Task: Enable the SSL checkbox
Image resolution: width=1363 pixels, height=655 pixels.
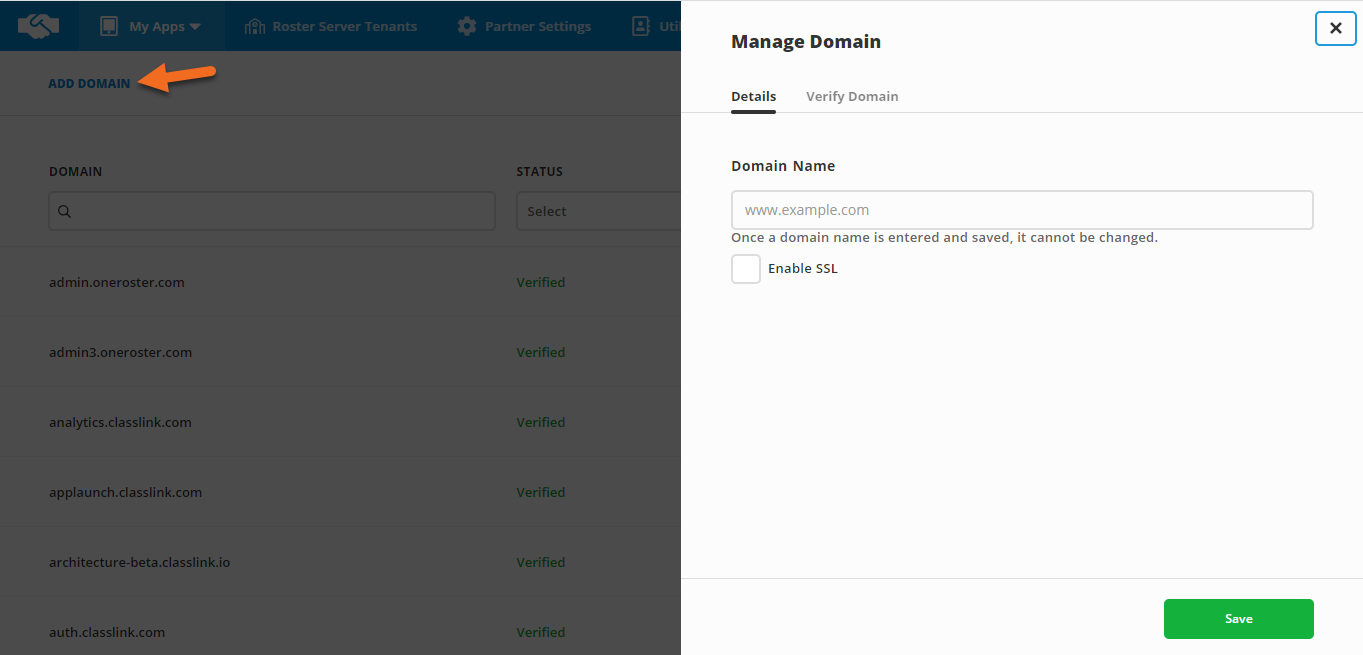Action: (746, 269)
